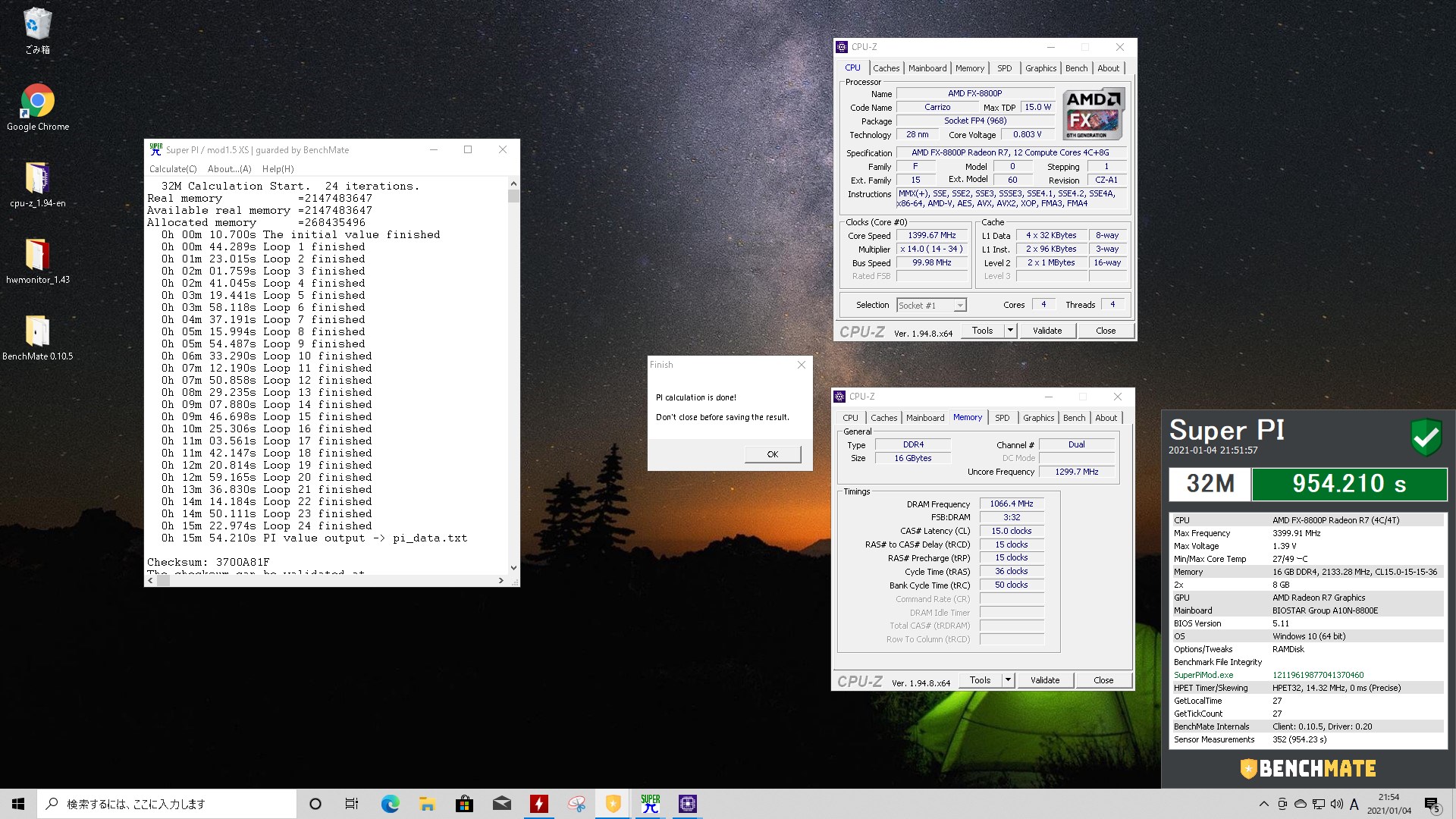Open Task View in the taskbar
1456x819 pixels.
coord(352,804)
